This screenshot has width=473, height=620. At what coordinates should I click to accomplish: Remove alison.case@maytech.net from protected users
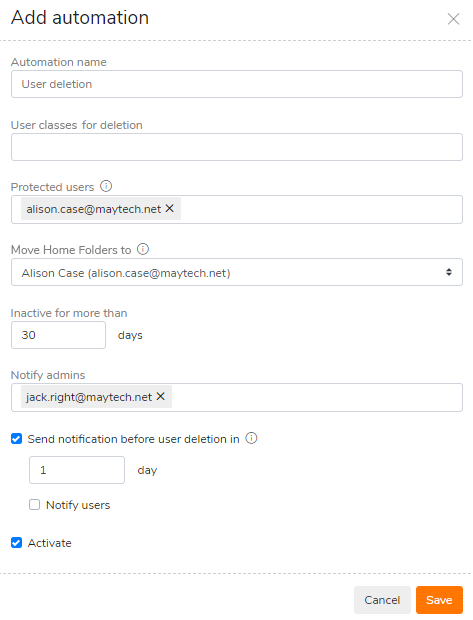(x=170, y=208)
